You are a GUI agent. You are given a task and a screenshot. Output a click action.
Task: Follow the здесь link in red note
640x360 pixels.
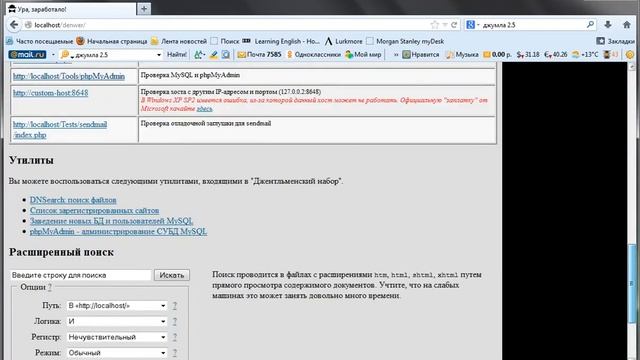coord(204,109)
